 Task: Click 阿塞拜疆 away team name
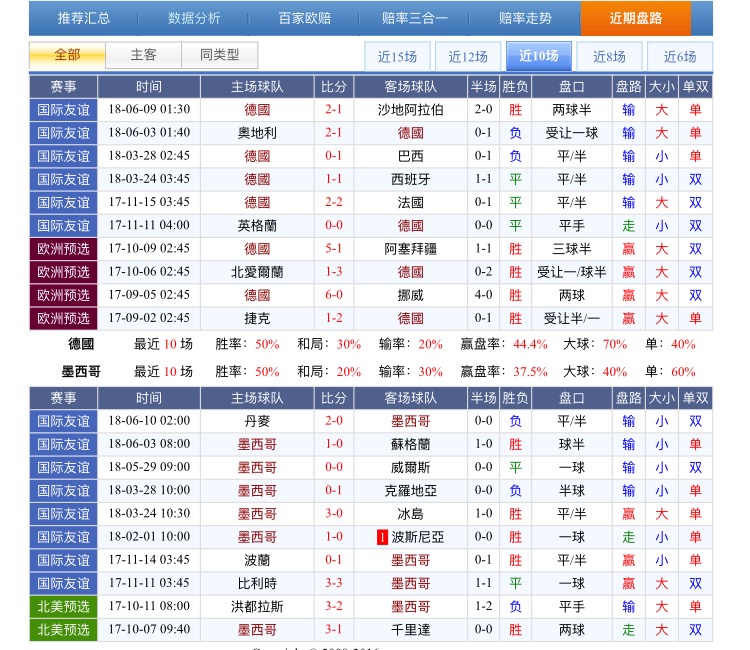tap(410, 249)
